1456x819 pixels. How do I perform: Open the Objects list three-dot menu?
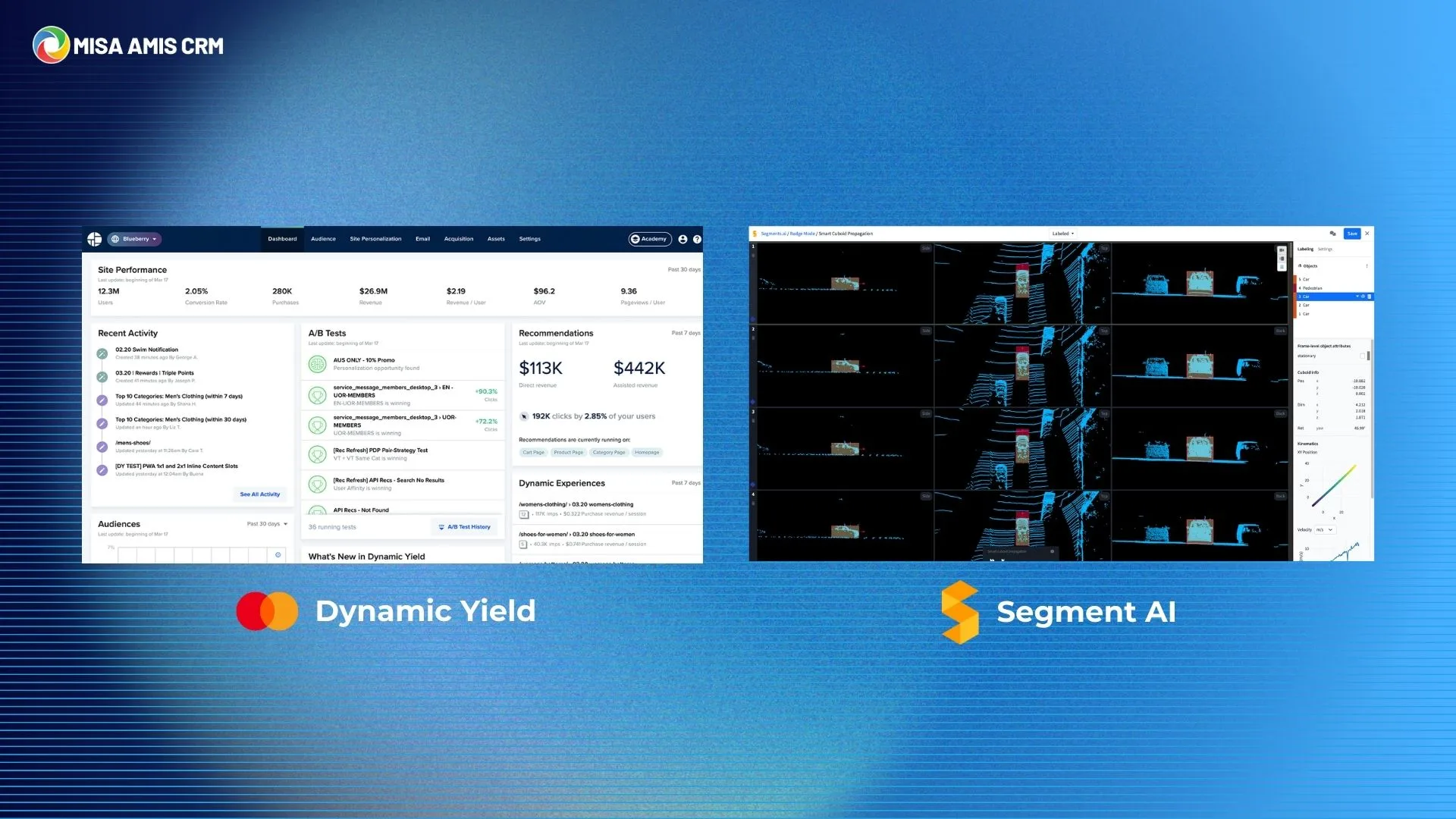(1367, 266)
